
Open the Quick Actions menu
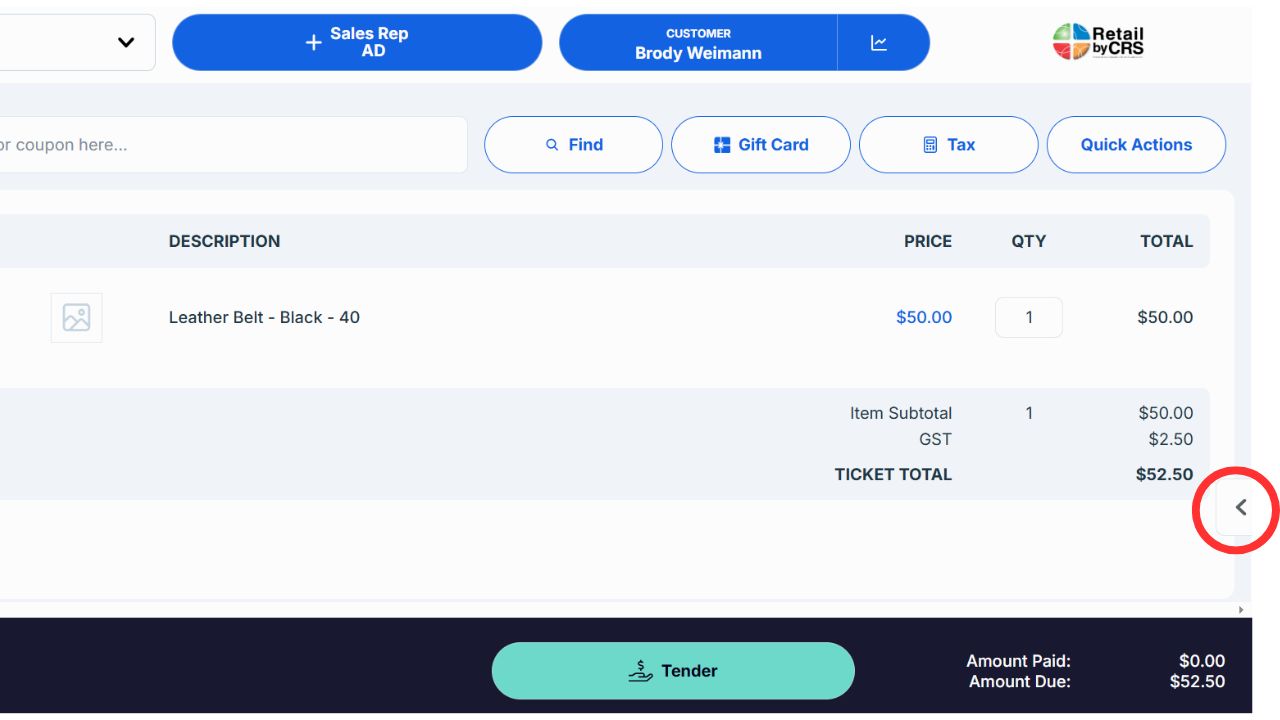1136,145
